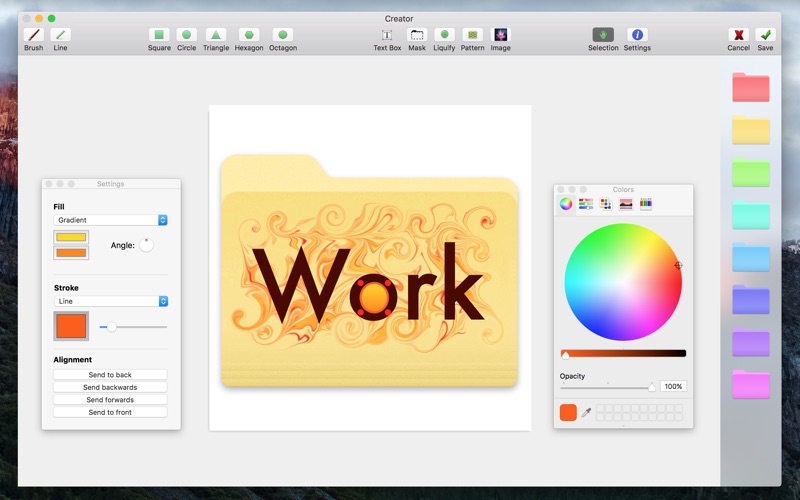This screenshot has width=800, height=500.
Task: Click Send backwards
Action: click(x=110, y=387)
